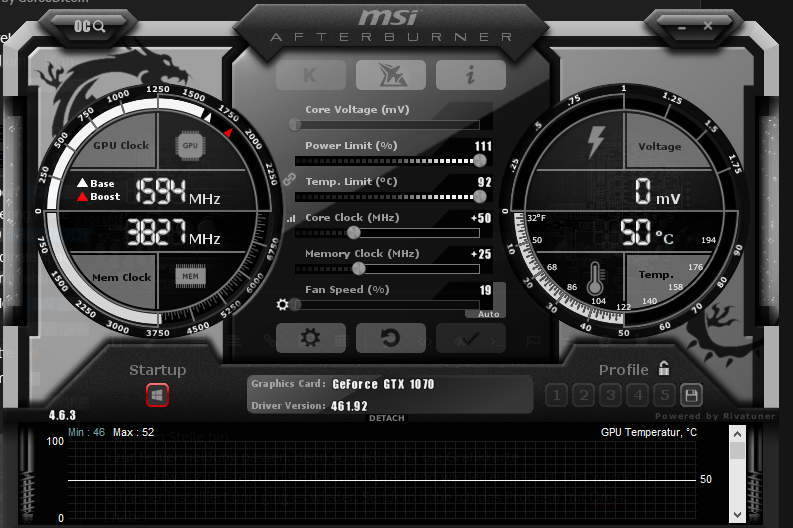Click the Power Limit slider handle
The height and width of the screenshot is (528, 793).
480,160
